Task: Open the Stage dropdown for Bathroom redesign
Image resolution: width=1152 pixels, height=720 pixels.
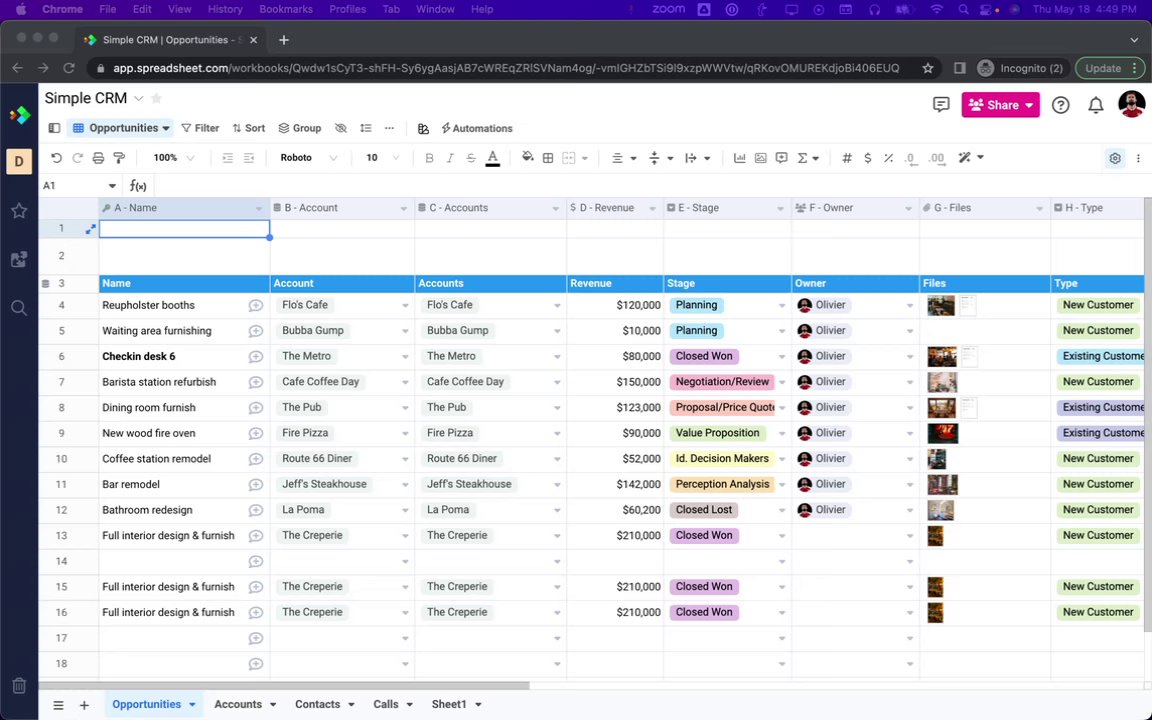Action: [782, 511]
